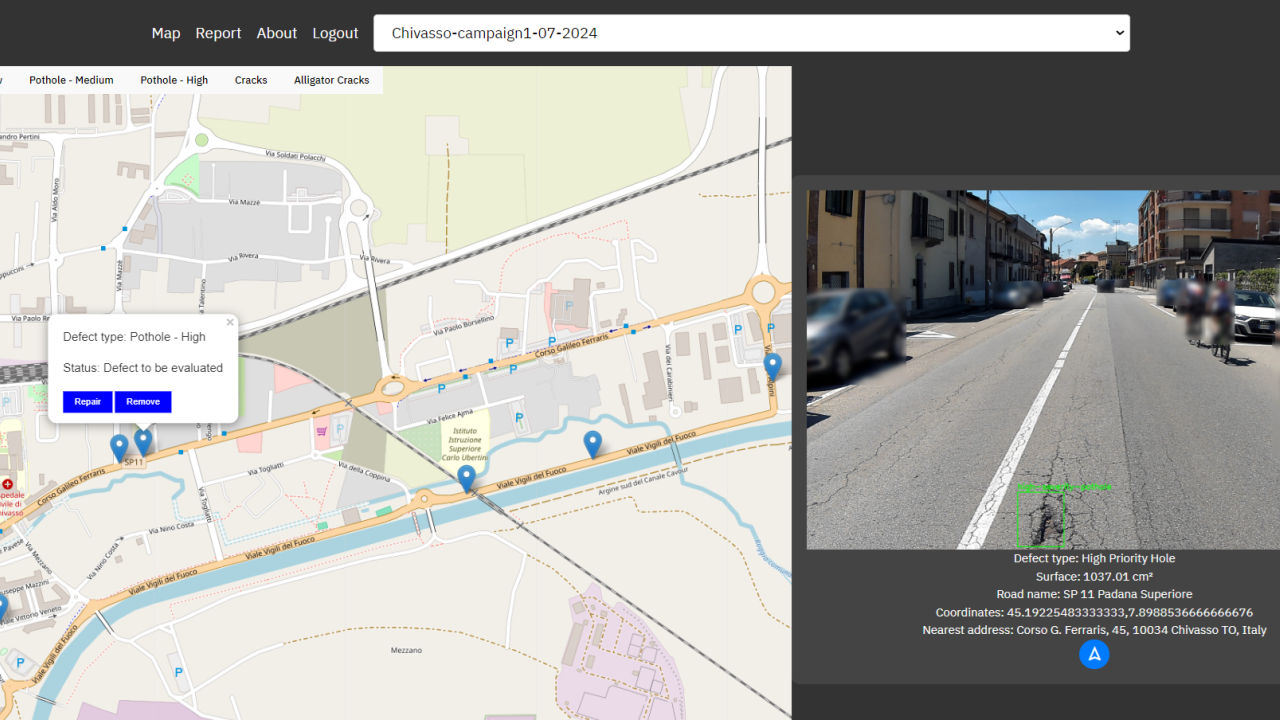Close the defect popup with X
The width and height of the screenshot is (1280, 720).
[230, 322]
